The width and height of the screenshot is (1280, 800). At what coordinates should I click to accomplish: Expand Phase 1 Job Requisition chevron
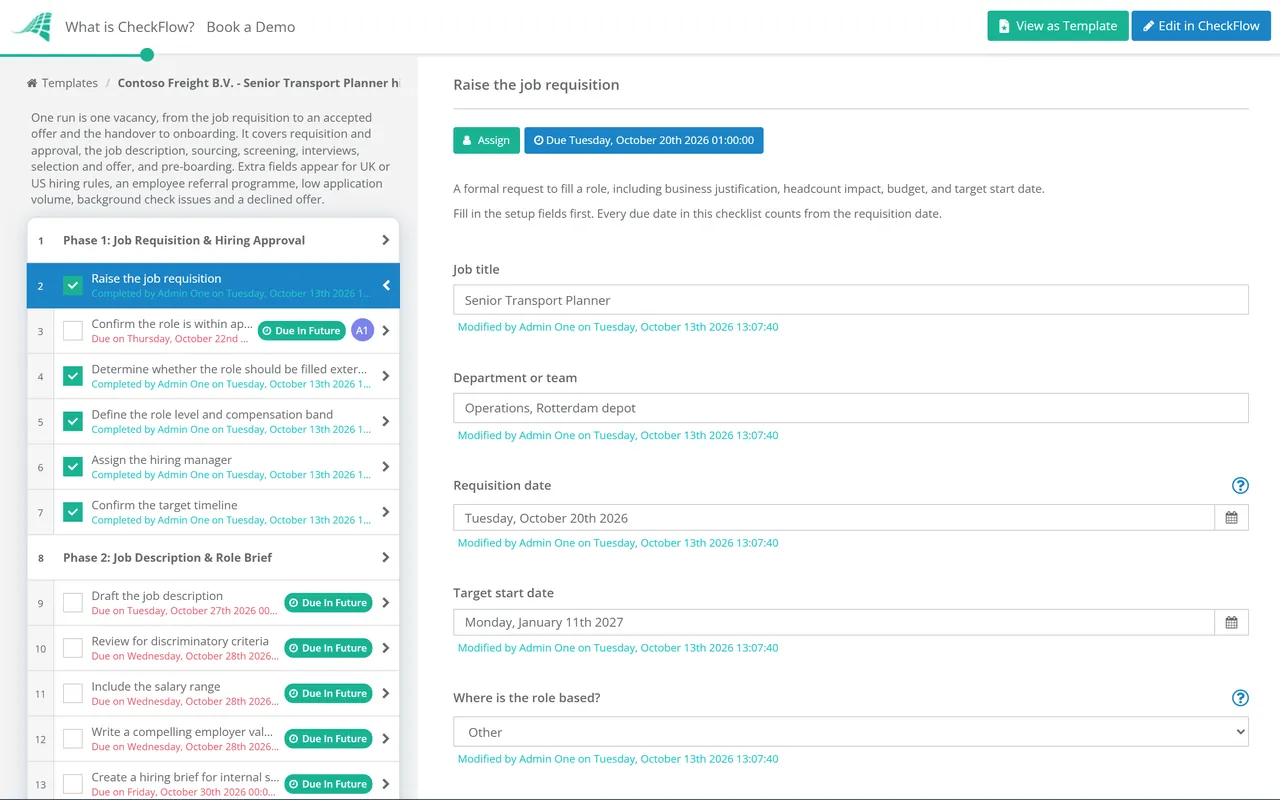click(386, 240)
